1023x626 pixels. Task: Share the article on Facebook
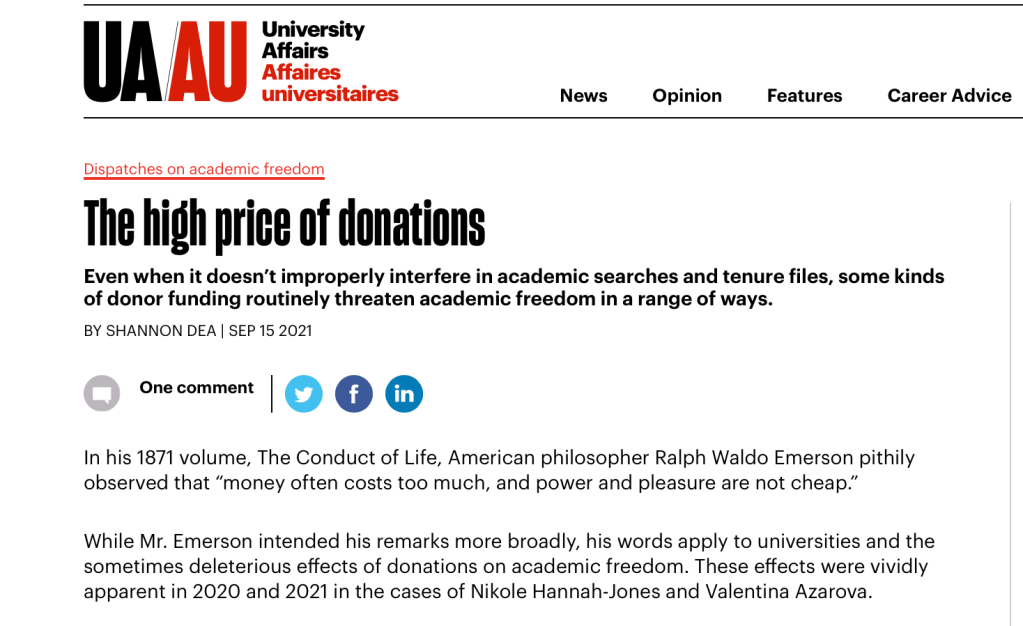[x=354, y=394]
